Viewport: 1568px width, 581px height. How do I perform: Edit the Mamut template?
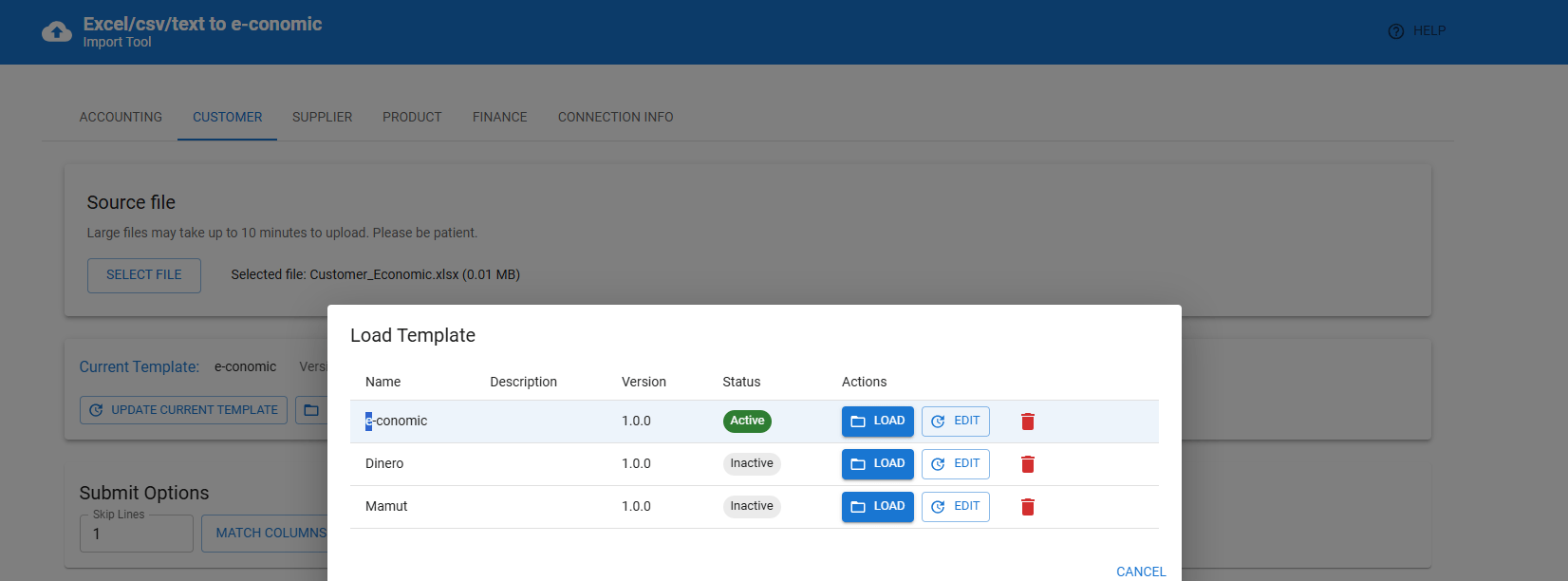[x=955, y=507]
